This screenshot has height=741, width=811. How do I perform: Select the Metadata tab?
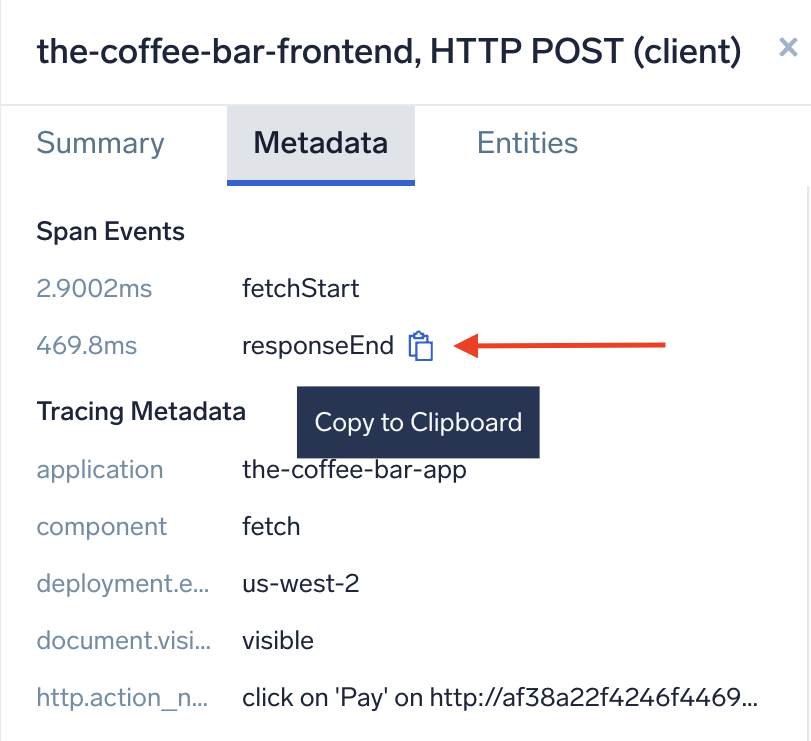[320, 143]
